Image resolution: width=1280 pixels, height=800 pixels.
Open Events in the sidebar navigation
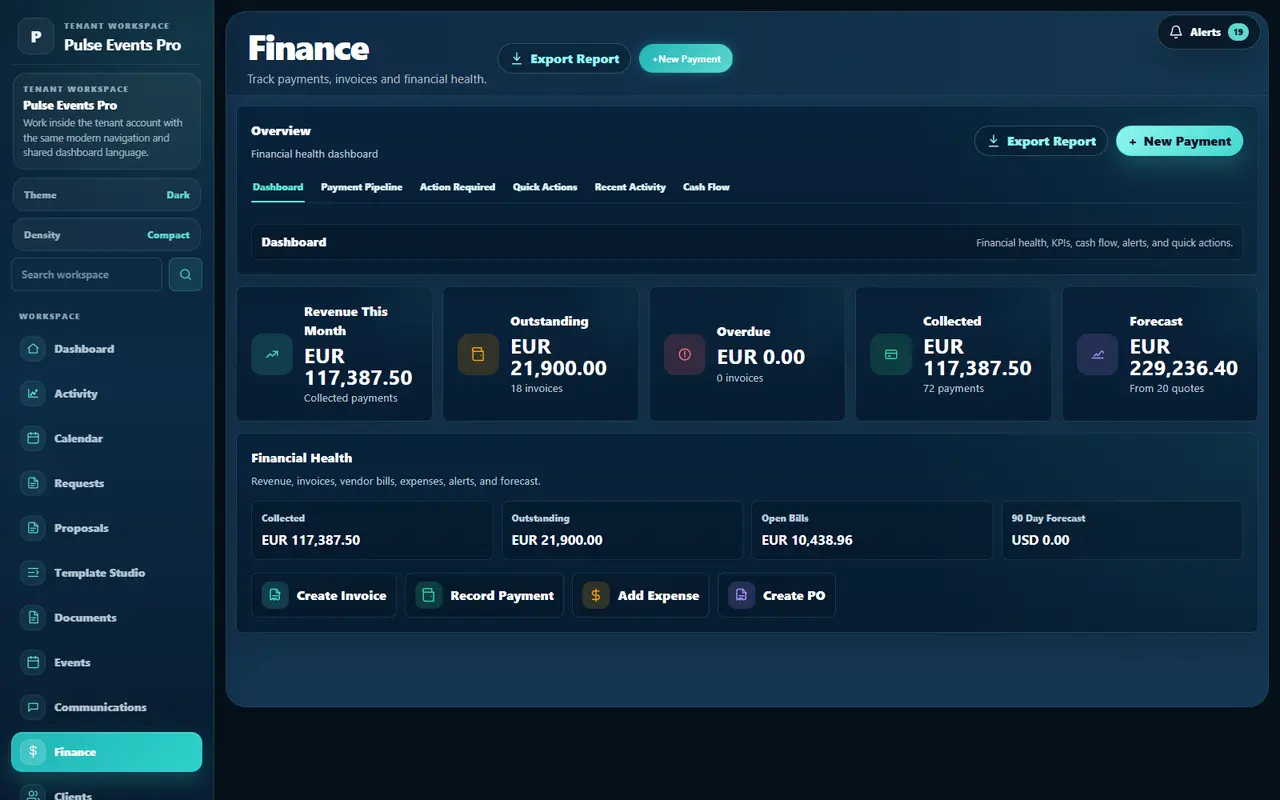click(107, 662)
